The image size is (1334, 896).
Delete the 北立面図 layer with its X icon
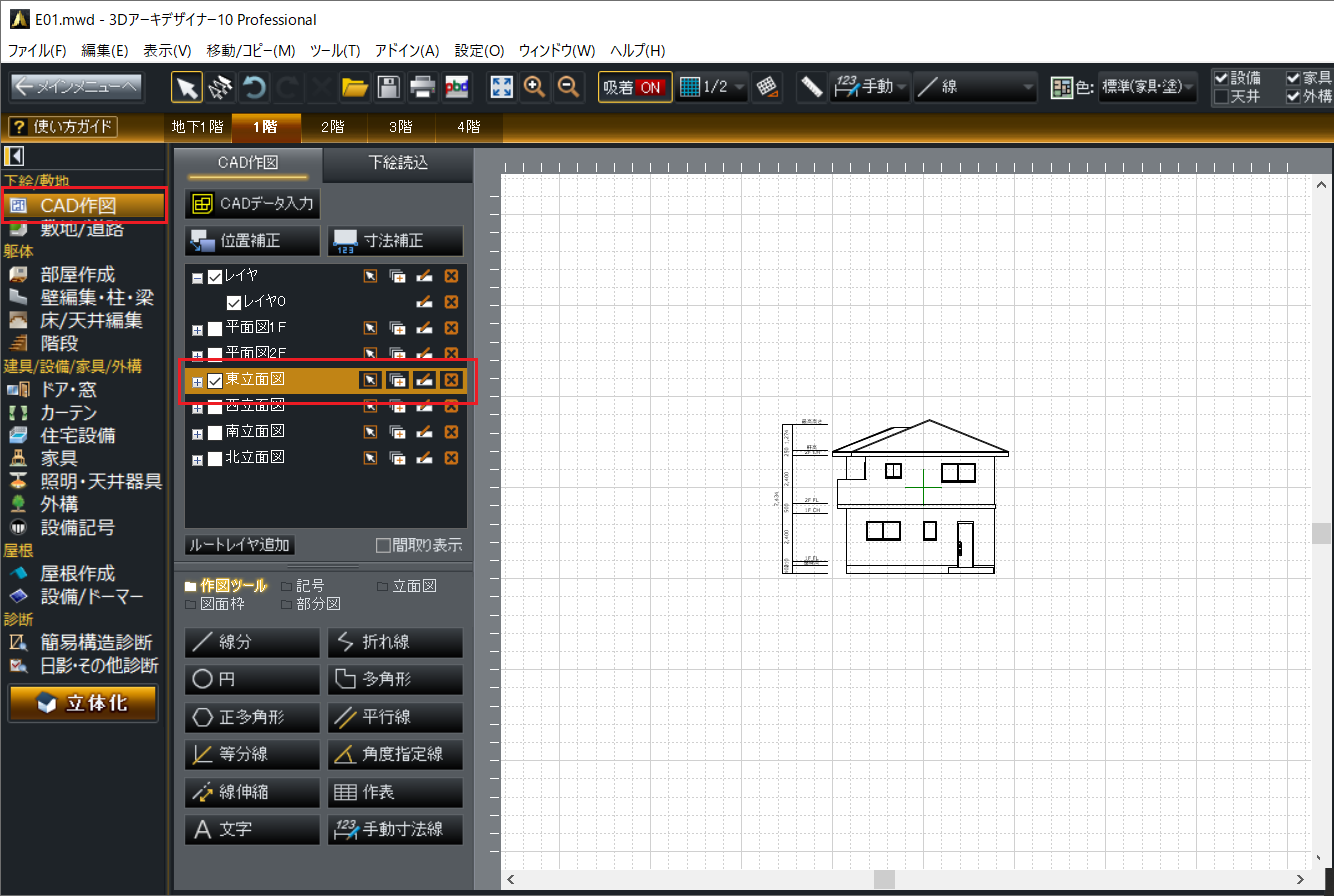451,458
